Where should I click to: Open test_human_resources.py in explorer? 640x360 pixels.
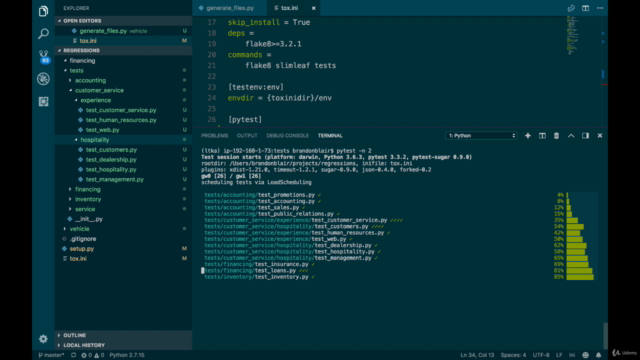pyautogui.click(x=123, y=120)
